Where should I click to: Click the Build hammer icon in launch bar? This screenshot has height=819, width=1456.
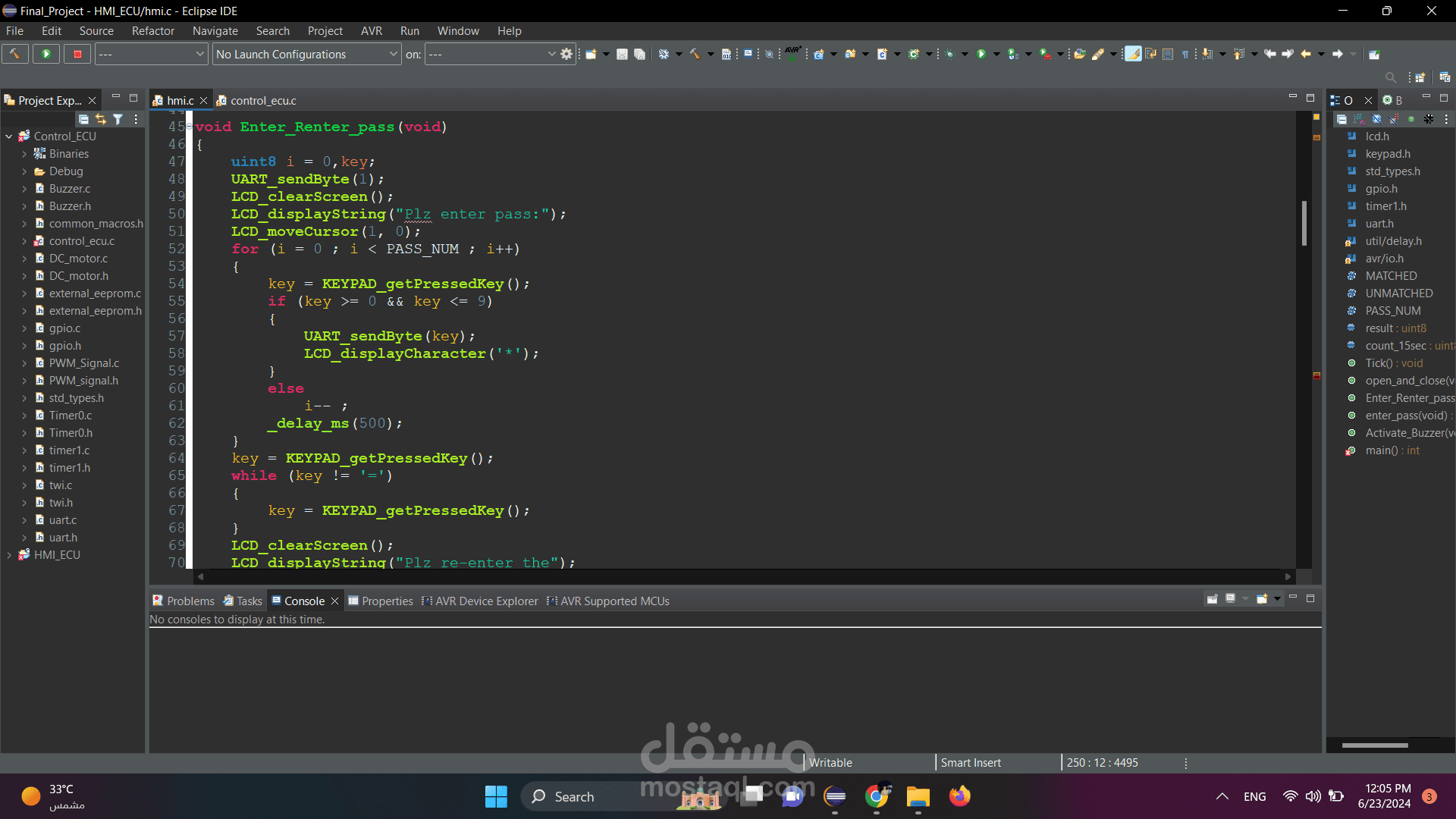pos(14,54)
